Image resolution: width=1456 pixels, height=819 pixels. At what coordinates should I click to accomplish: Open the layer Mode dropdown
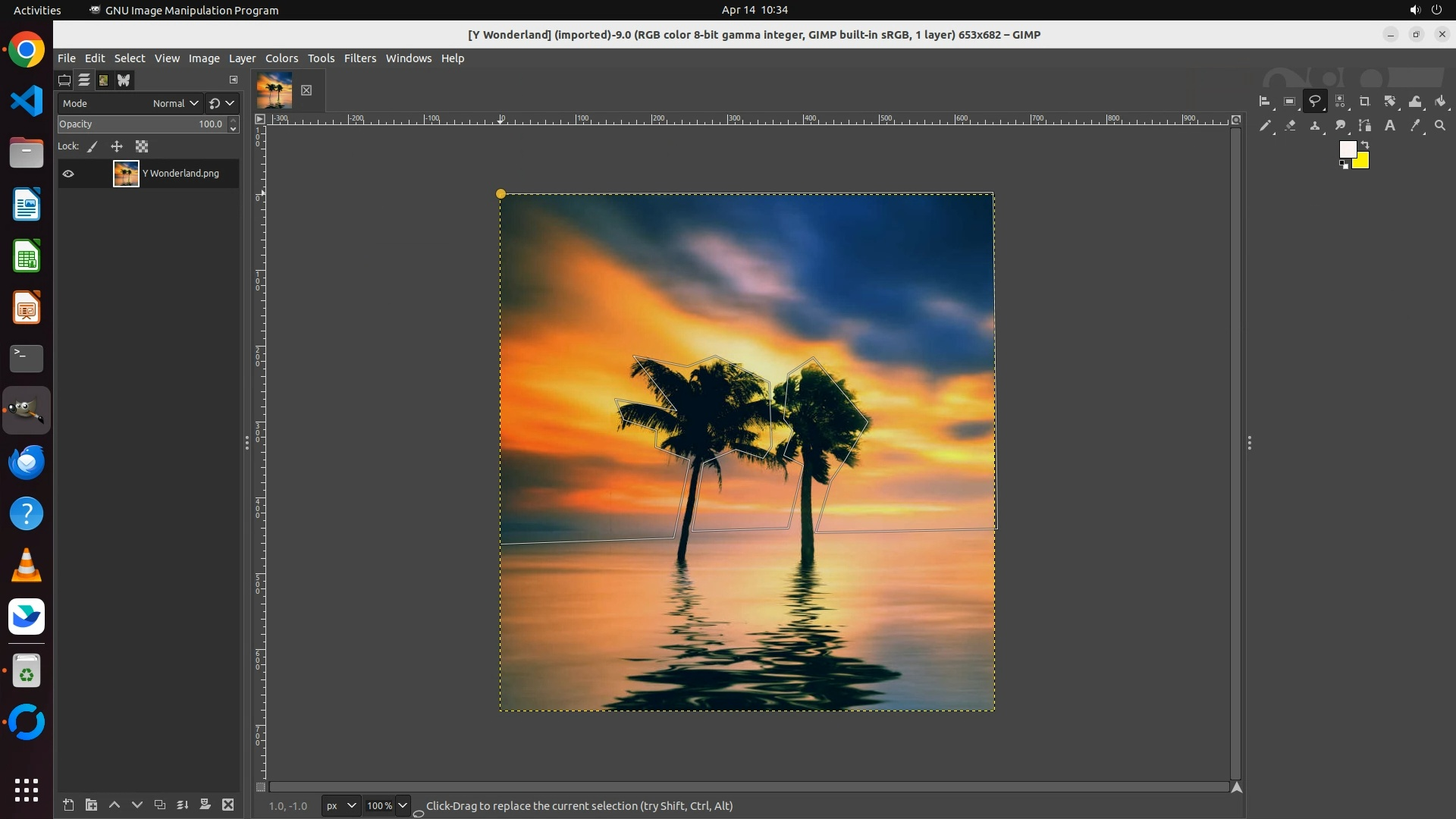coord(174,103)
